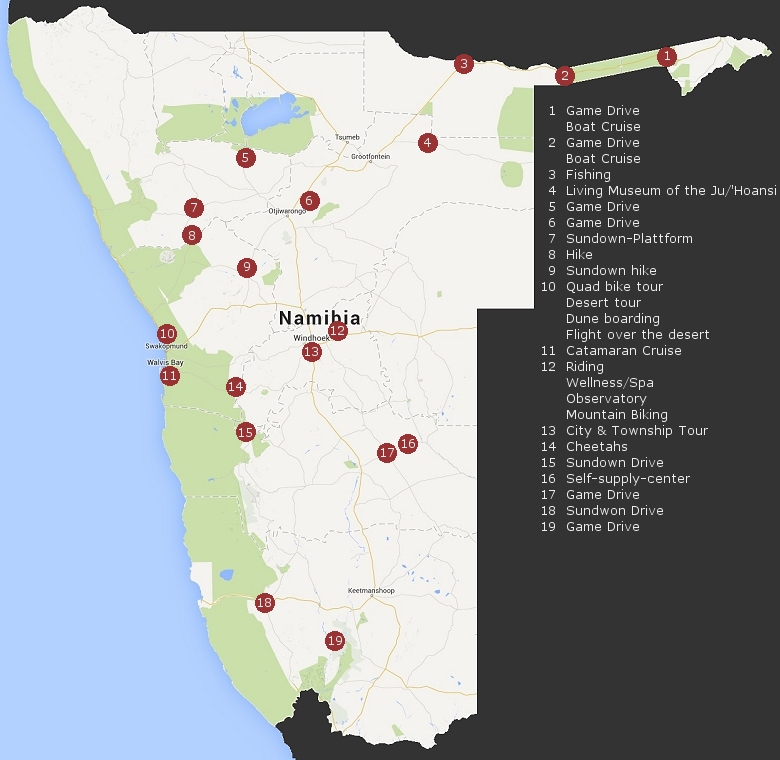Click the Keetmanshoop town label
This screenshot has width=780, height=760.
point(371,590)
